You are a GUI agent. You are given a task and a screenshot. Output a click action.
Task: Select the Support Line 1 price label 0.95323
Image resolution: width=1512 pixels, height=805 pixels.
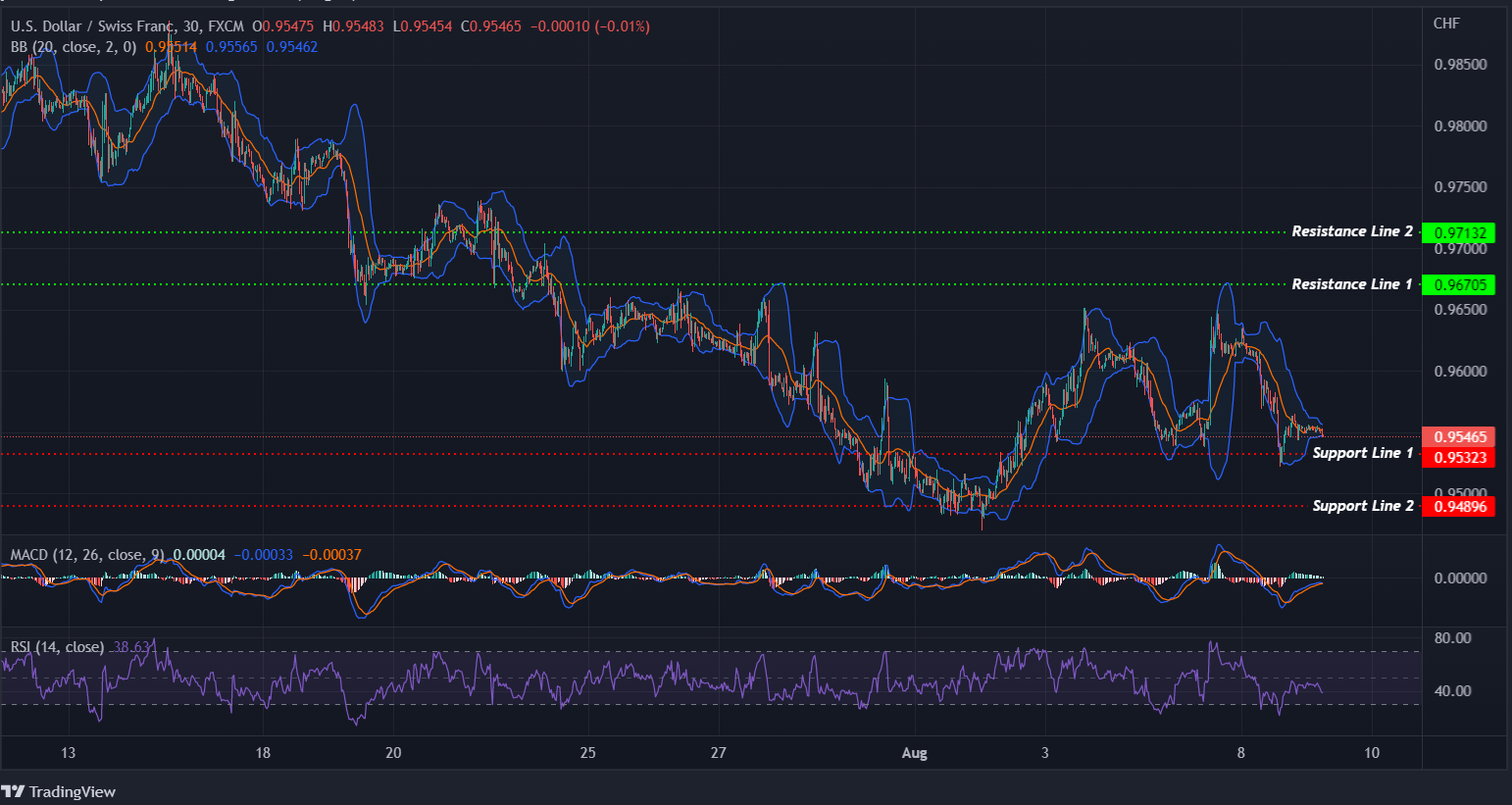tap(1461, 458)
